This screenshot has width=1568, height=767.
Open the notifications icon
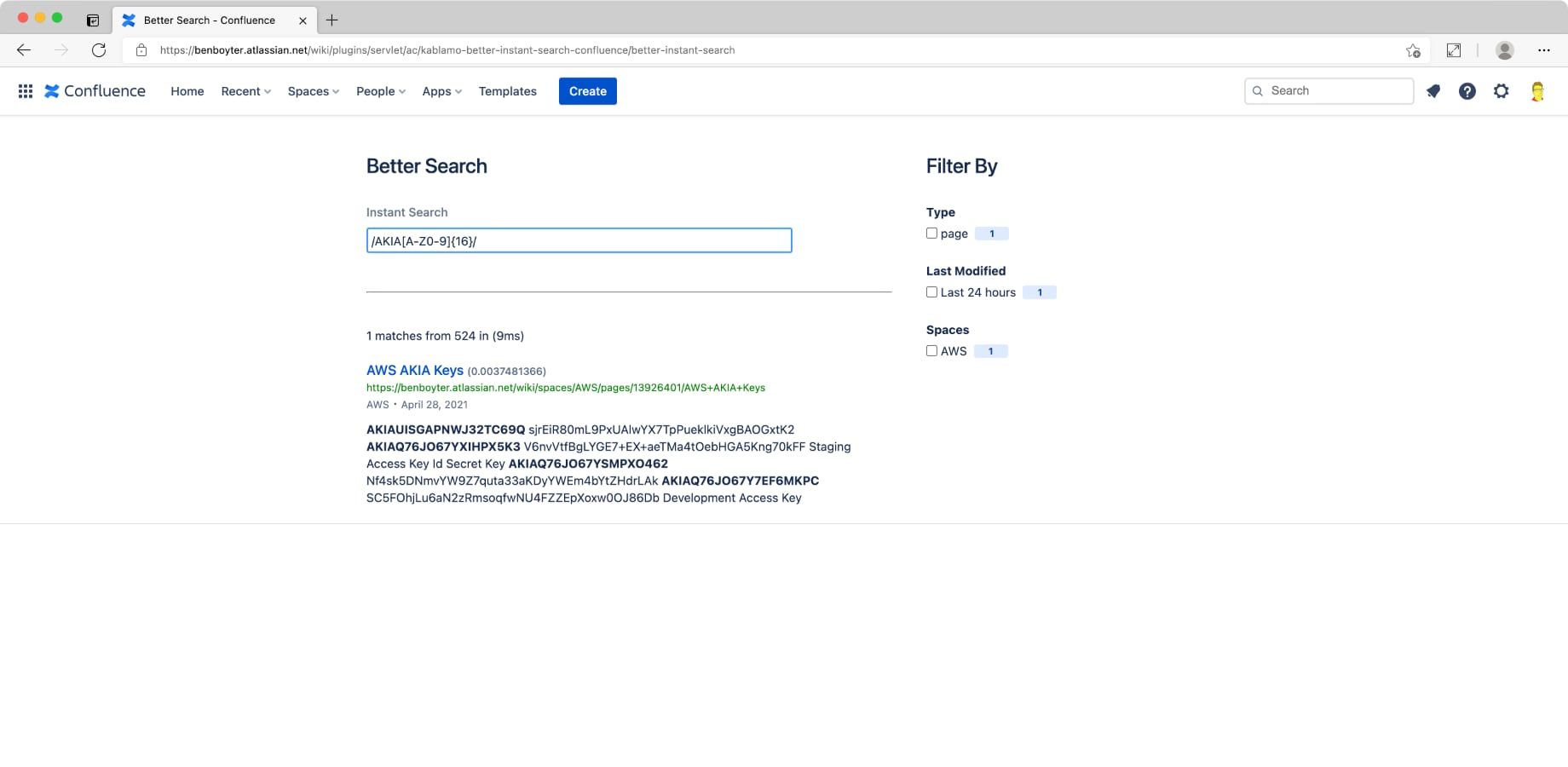click(x=1433, y=91)
